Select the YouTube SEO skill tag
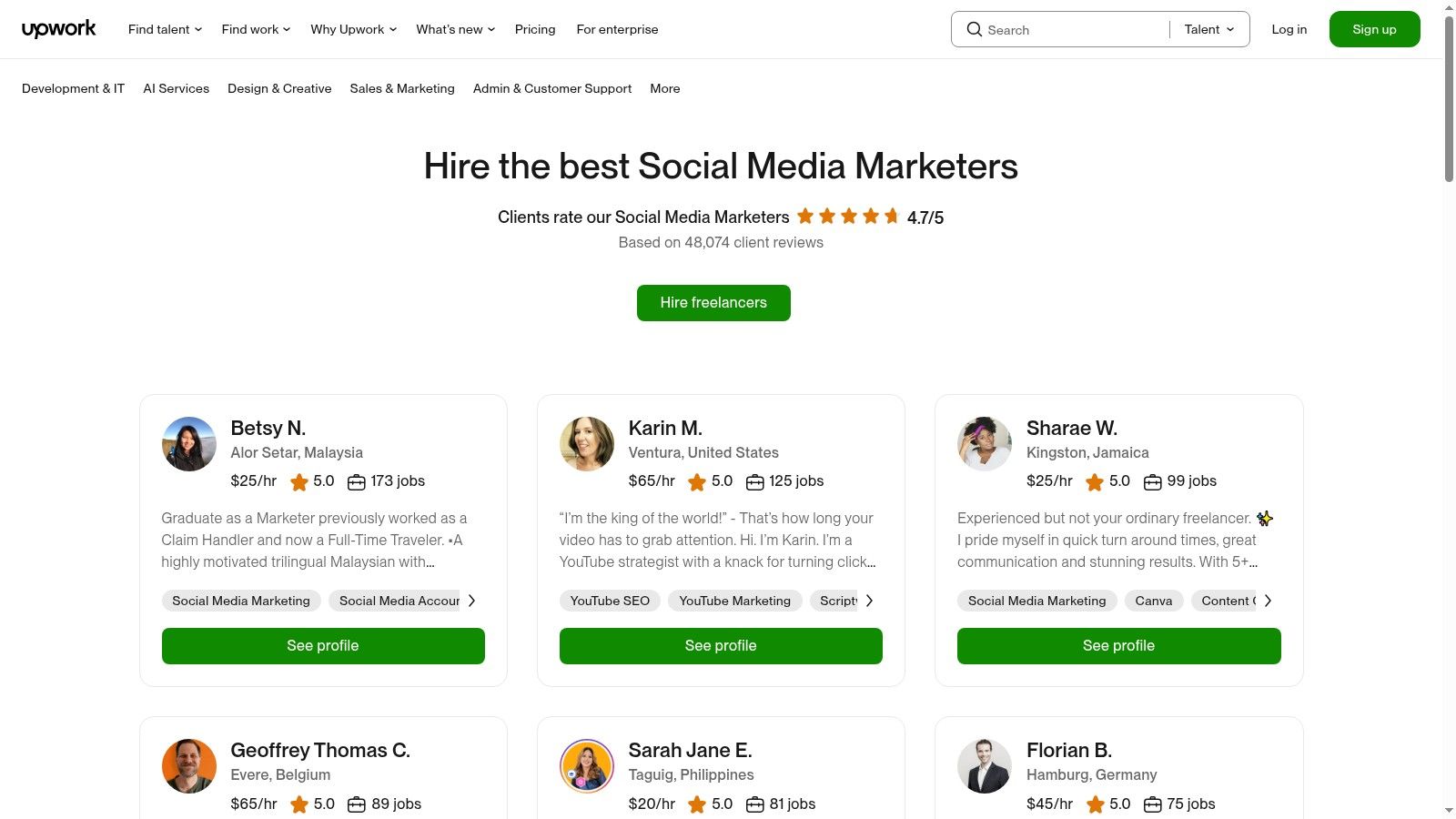 pyautogui.click(x=610, y=601)
